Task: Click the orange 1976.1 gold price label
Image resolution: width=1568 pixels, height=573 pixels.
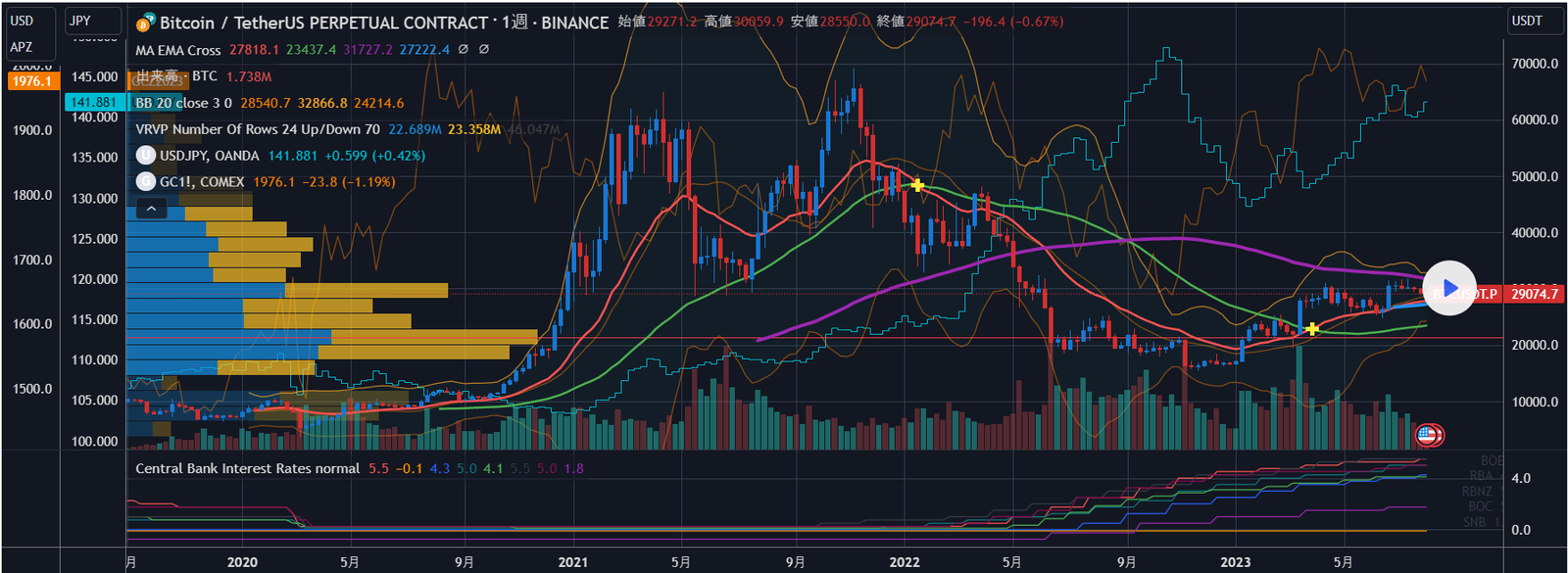Action: coord(31,81)
